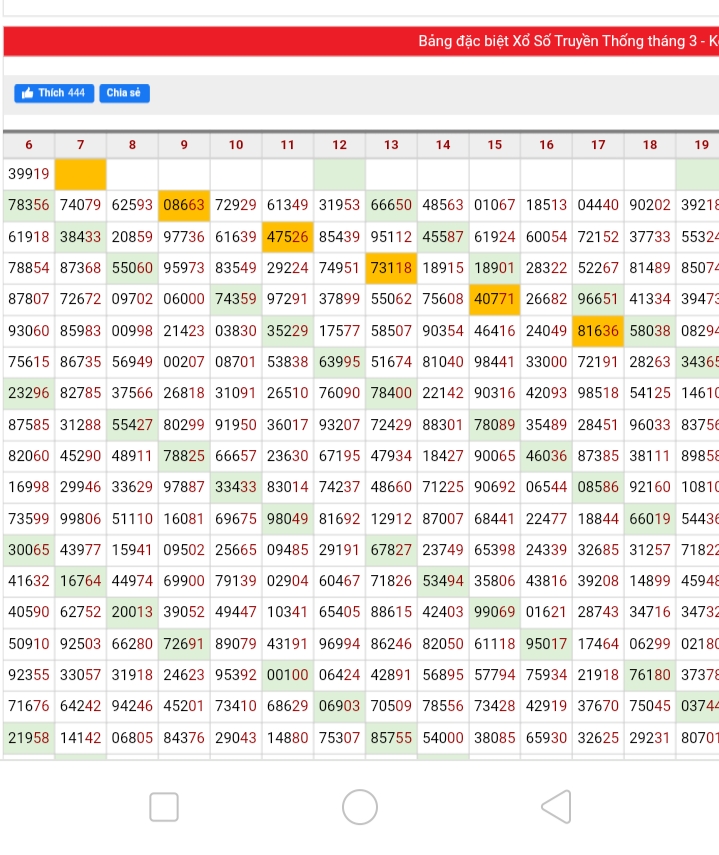Viewport: 719px width, 855px height.
Task: Click the Chia sẻ share button
Action: pyautogui.click(x=124, y=93)
